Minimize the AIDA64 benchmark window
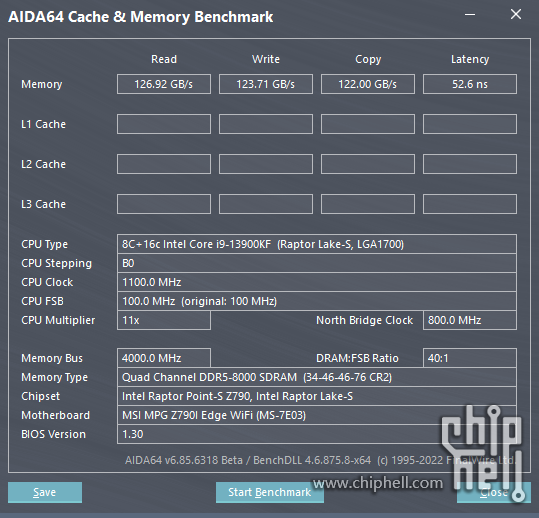 (470, 14)
